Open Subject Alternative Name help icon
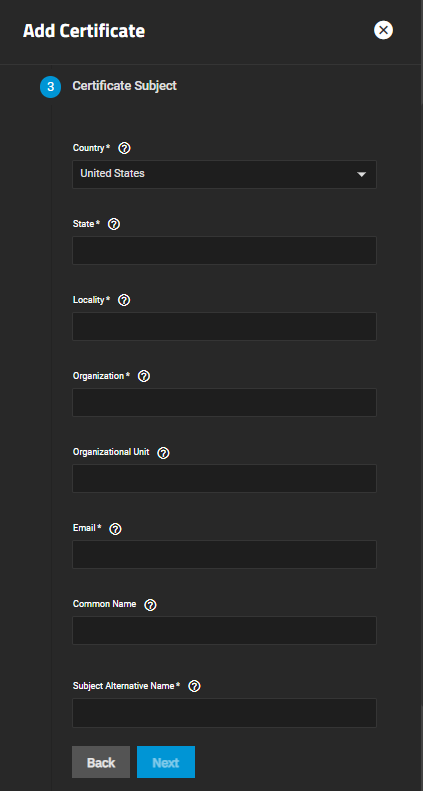Image resolution: width=423 pixels, height=791 pixels. pyautogui.click(x=194, y=686)
